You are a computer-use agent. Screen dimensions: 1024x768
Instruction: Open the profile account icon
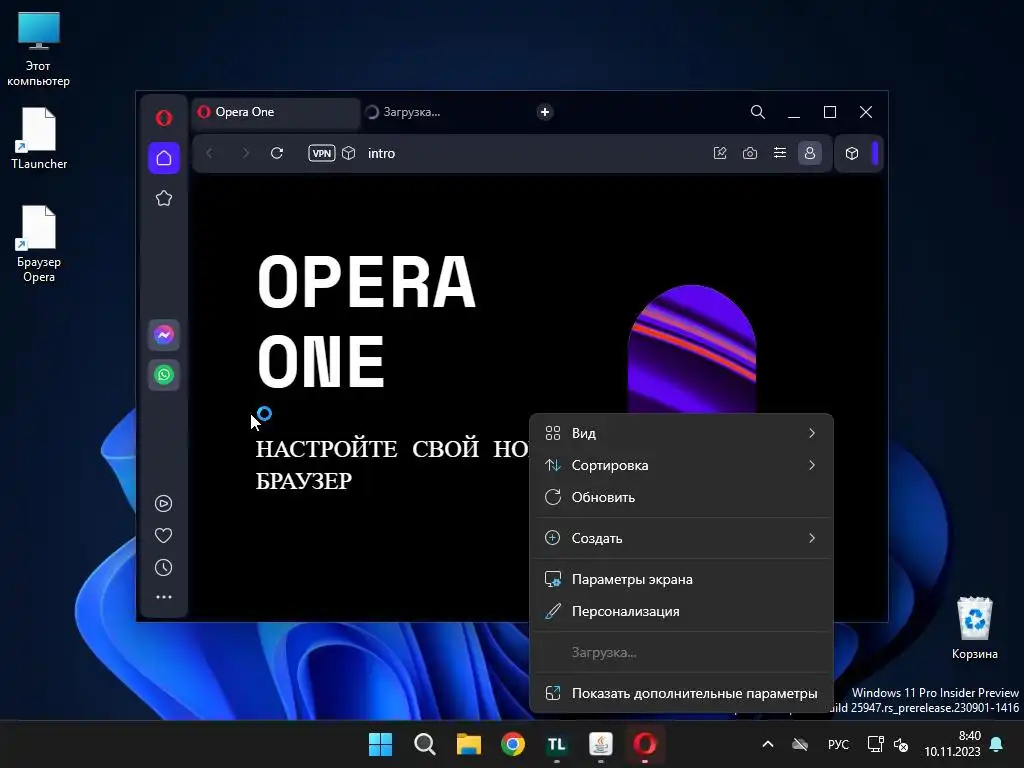click(810, 153)
